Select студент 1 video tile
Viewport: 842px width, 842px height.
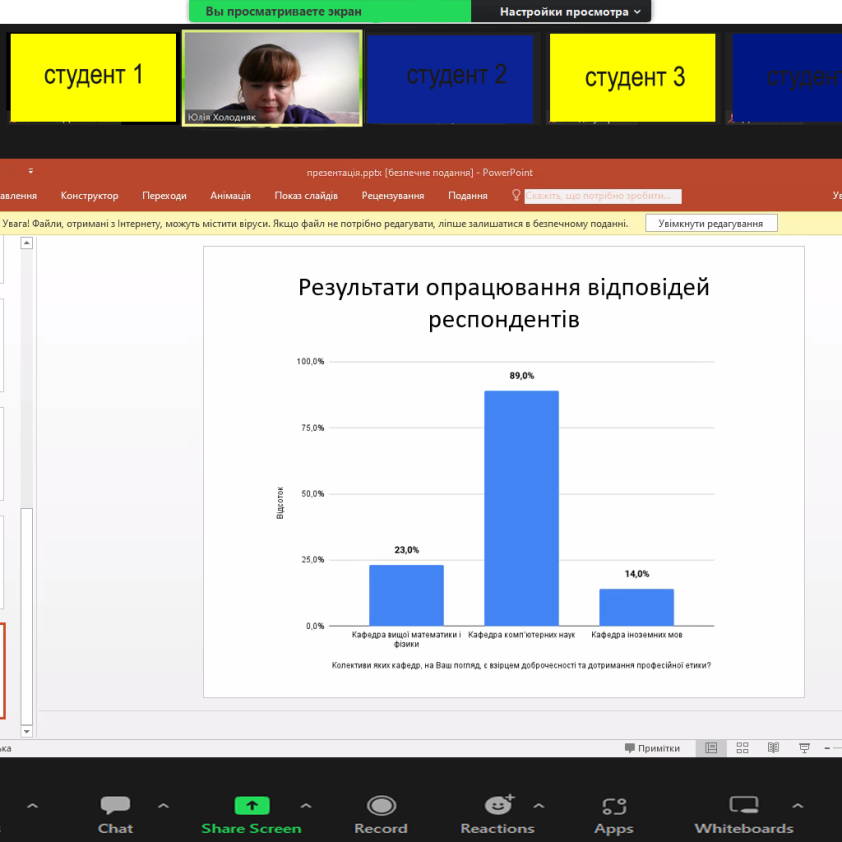[93, 77]
